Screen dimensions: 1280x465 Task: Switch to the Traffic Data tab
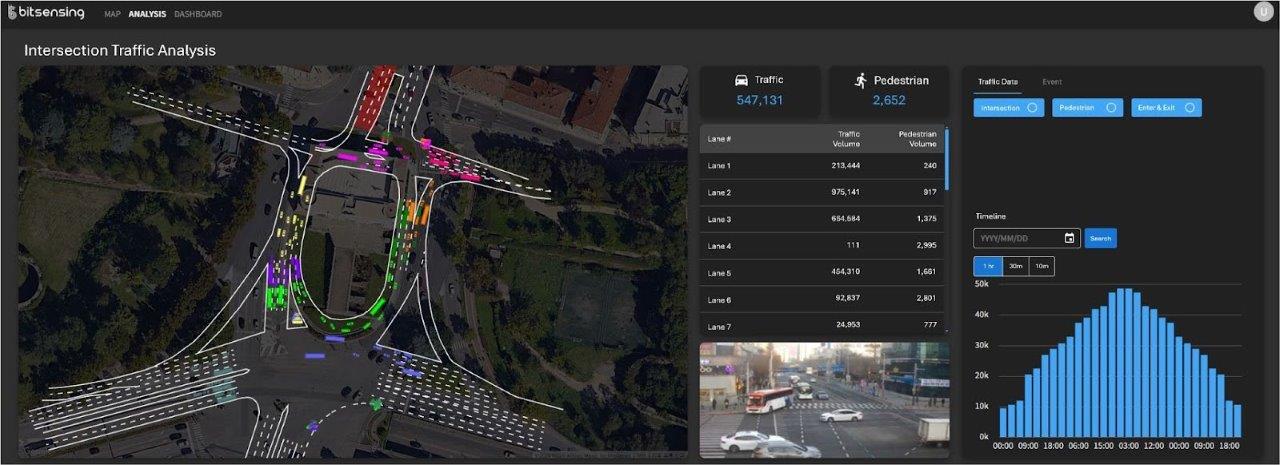997,82
